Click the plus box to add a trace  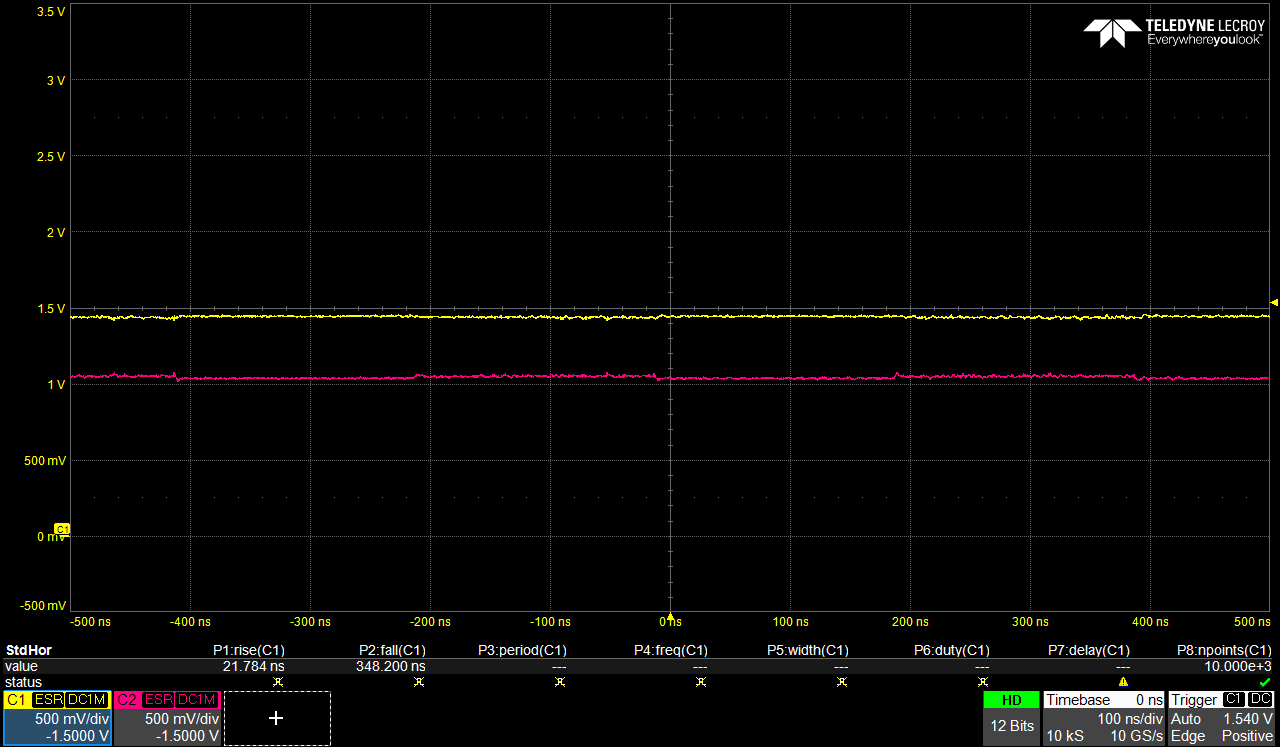(277, 718)
